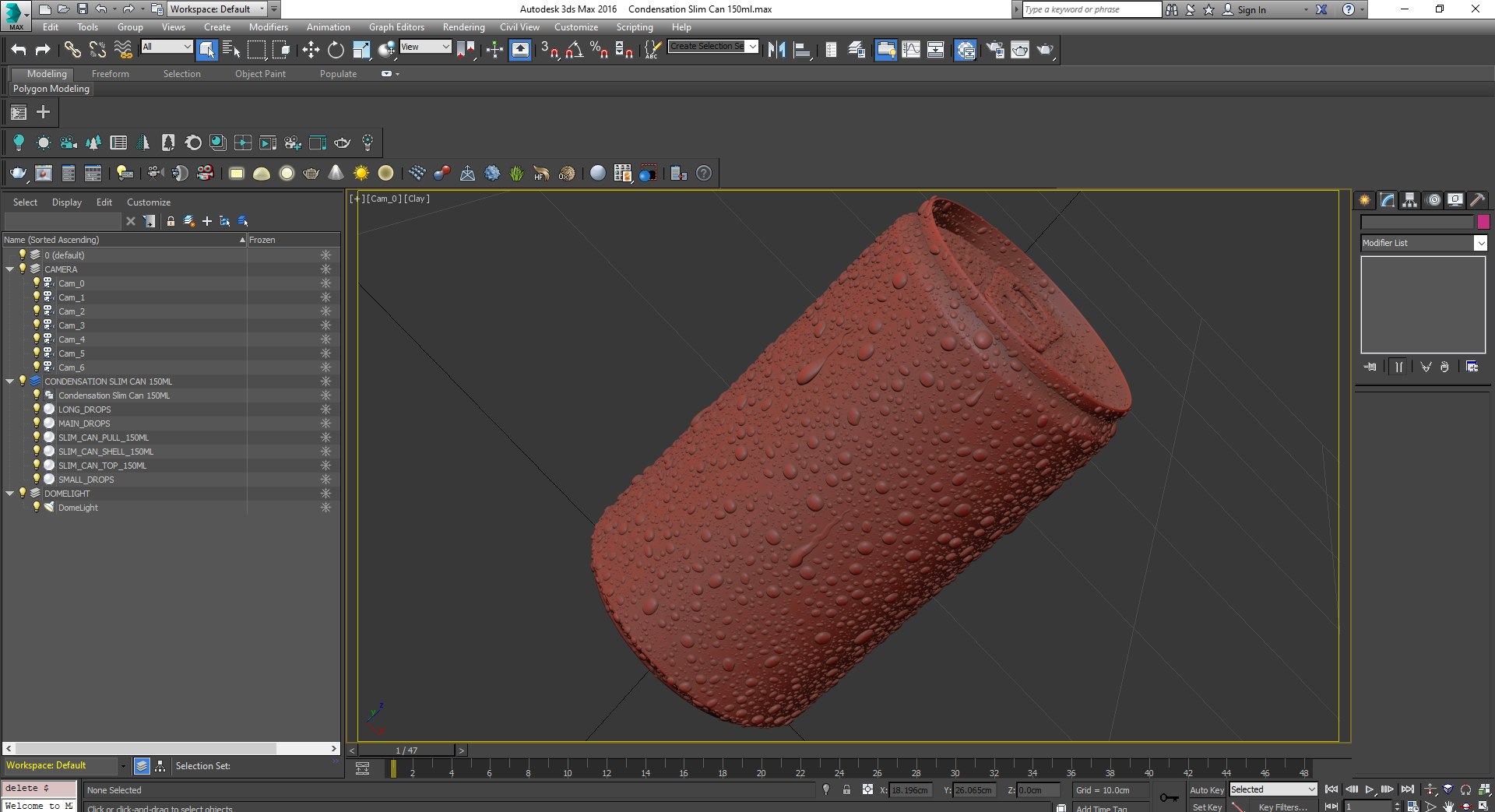Screen dimensions: 1495x812
Task: Hide the DomeLight object via lightbulb
Action: coord(36,508)
